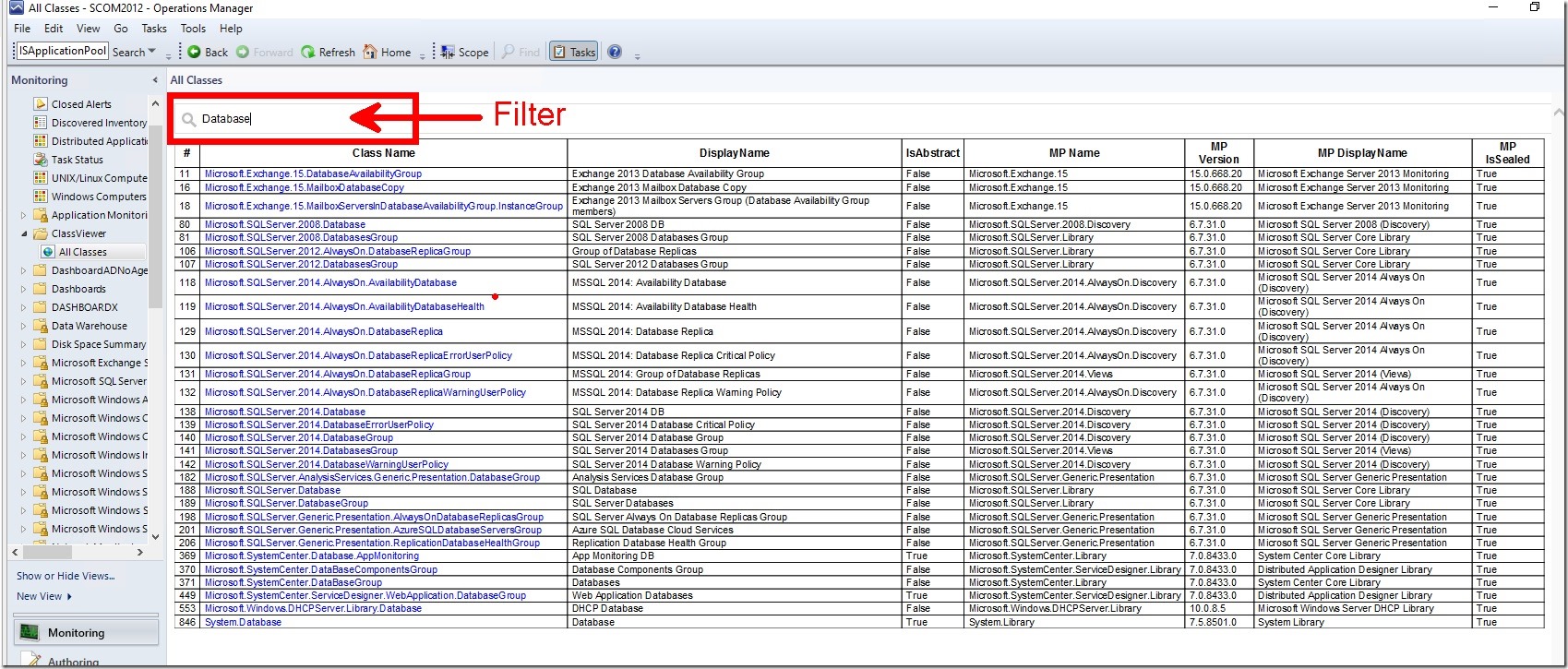Open Microsoft.SQLServer.2014.DatabaseGroup class link

pos(299,437)
